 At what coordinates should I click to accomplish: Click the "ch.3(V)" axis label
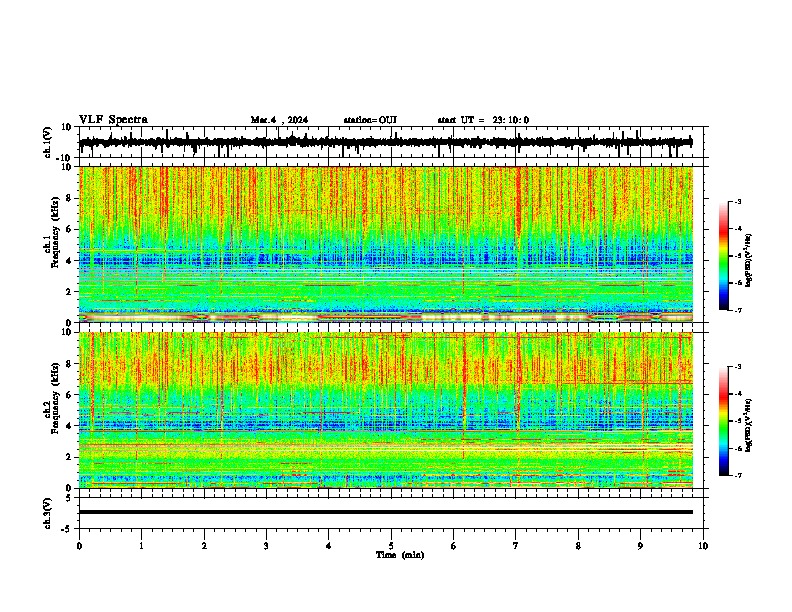click(48, 513)
